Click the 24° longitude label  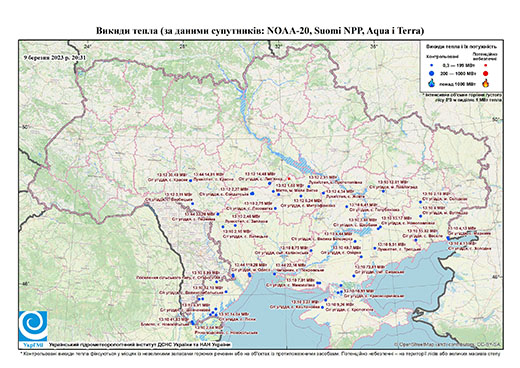pyautogui.click(x=87, y=46)
